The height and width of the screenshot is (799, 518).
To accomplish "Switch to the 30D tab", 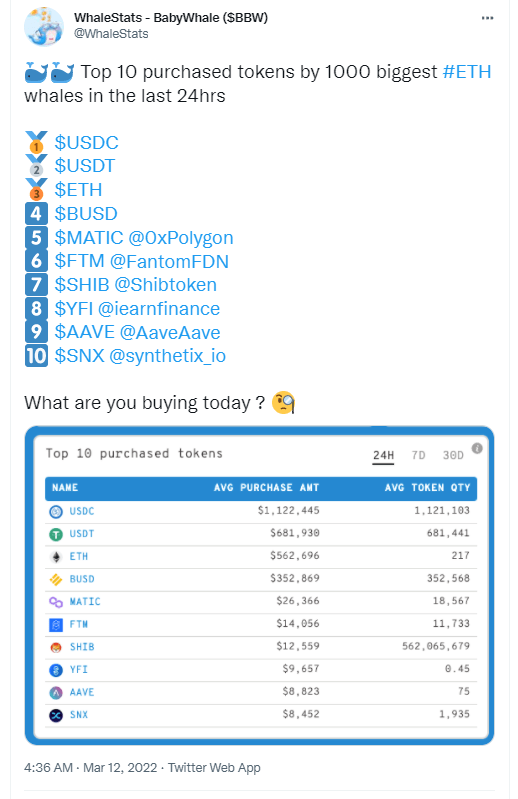I will click(453, 455).
